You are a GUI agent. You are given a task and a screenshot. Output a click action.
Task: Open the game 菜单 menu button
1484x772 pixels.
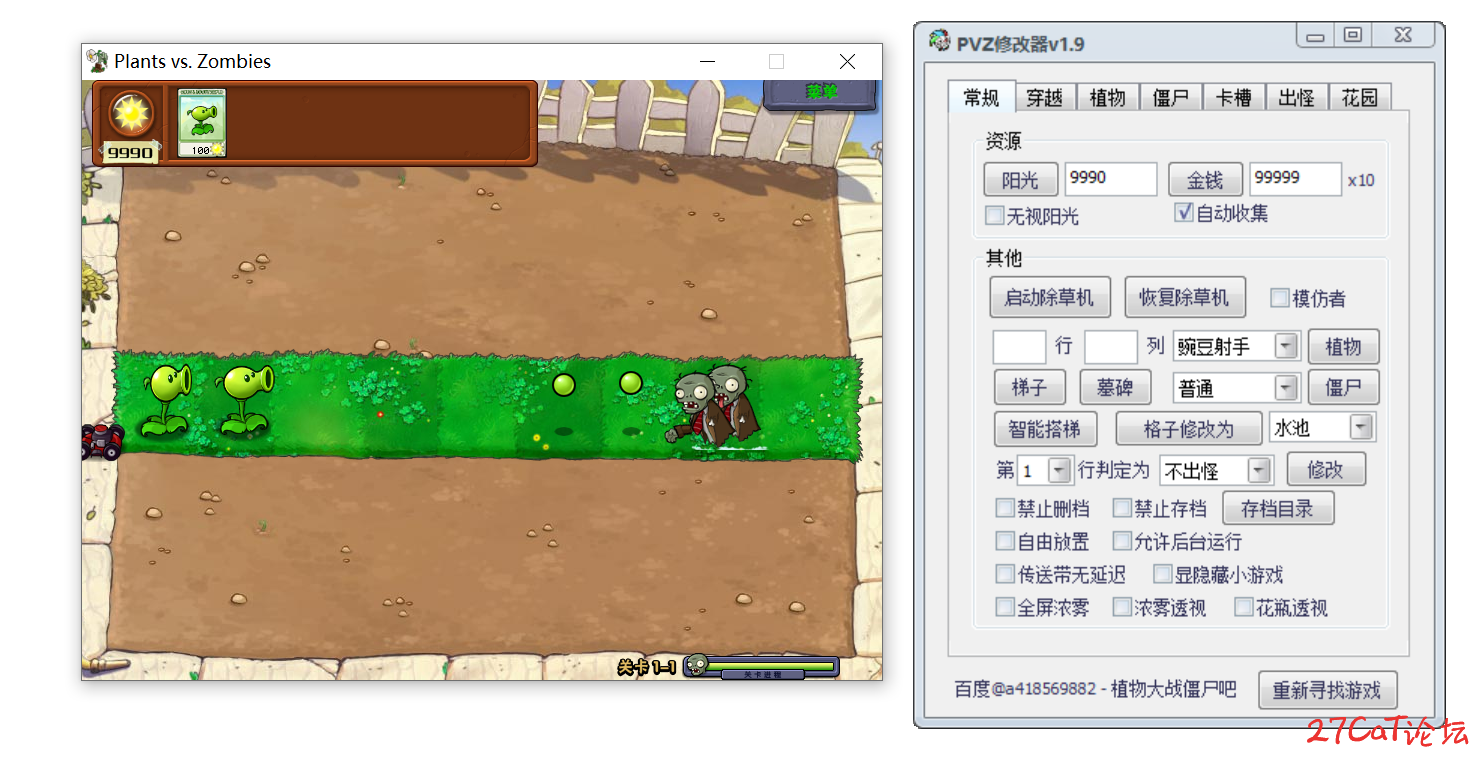tap(820, 93)
